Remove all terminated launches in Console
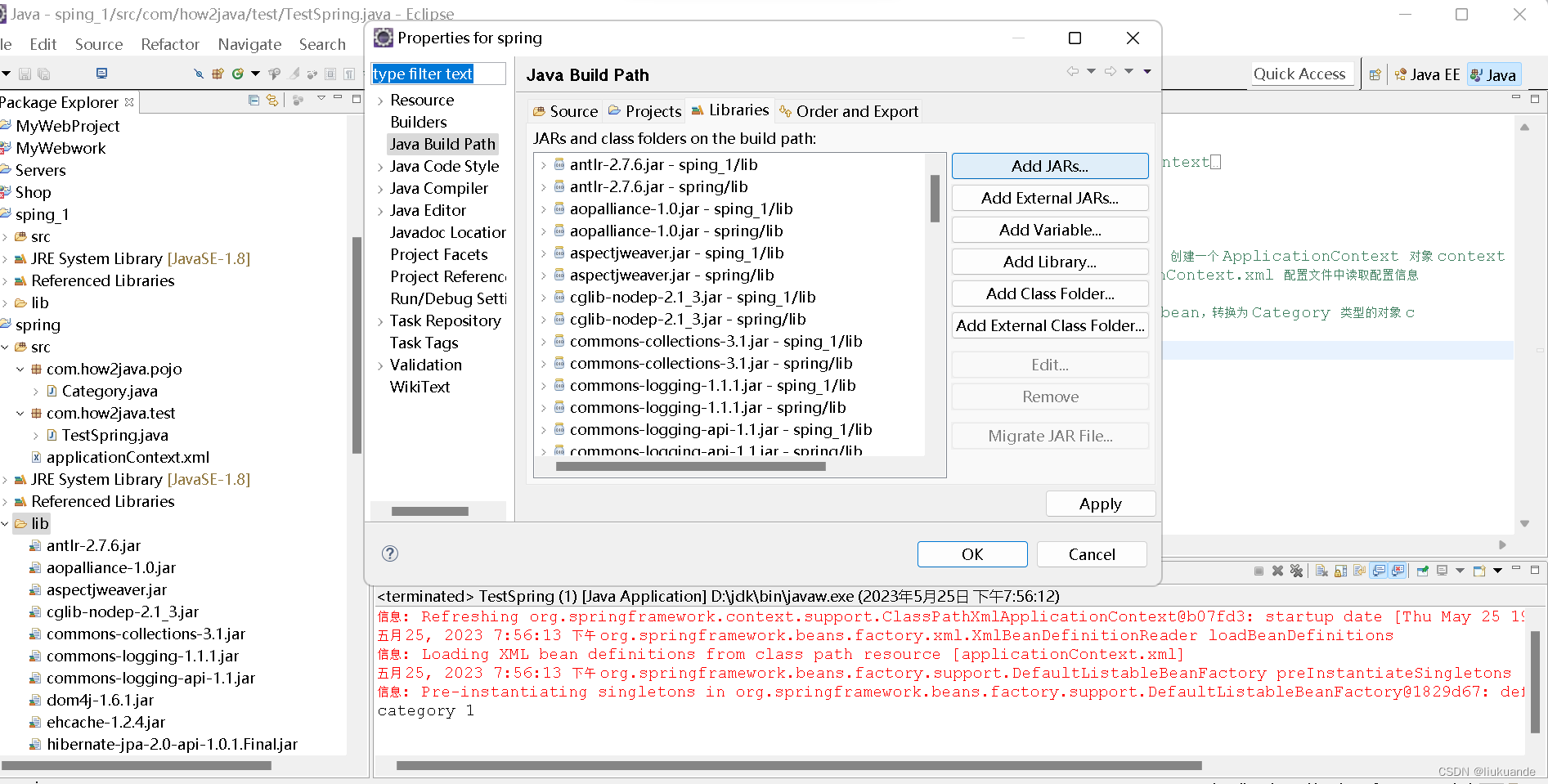This screenshot has width=1548, height=784. click(x=1296, y=571)
